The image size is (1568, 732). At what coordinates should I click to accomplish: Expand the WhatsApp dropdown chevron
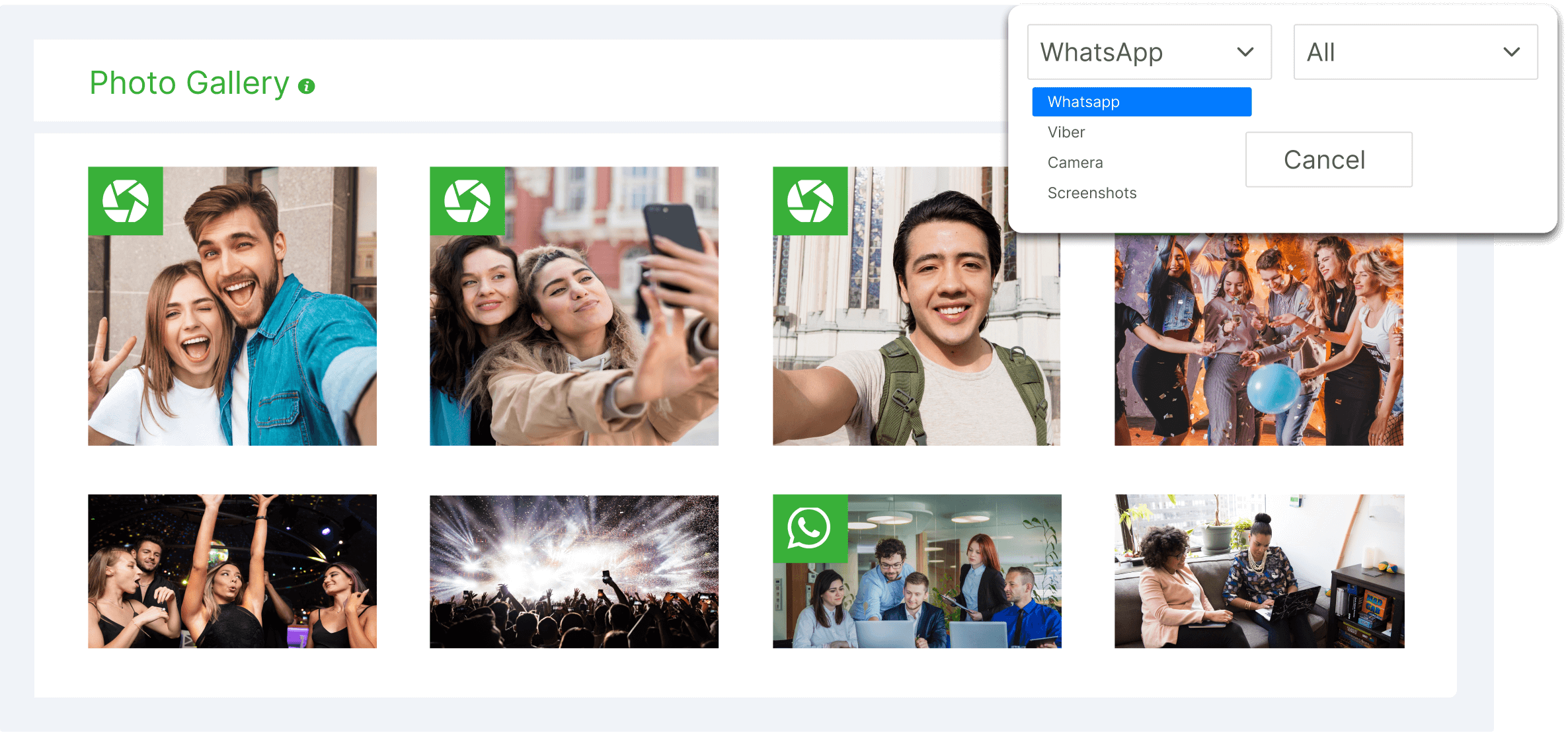point(1245,52)
